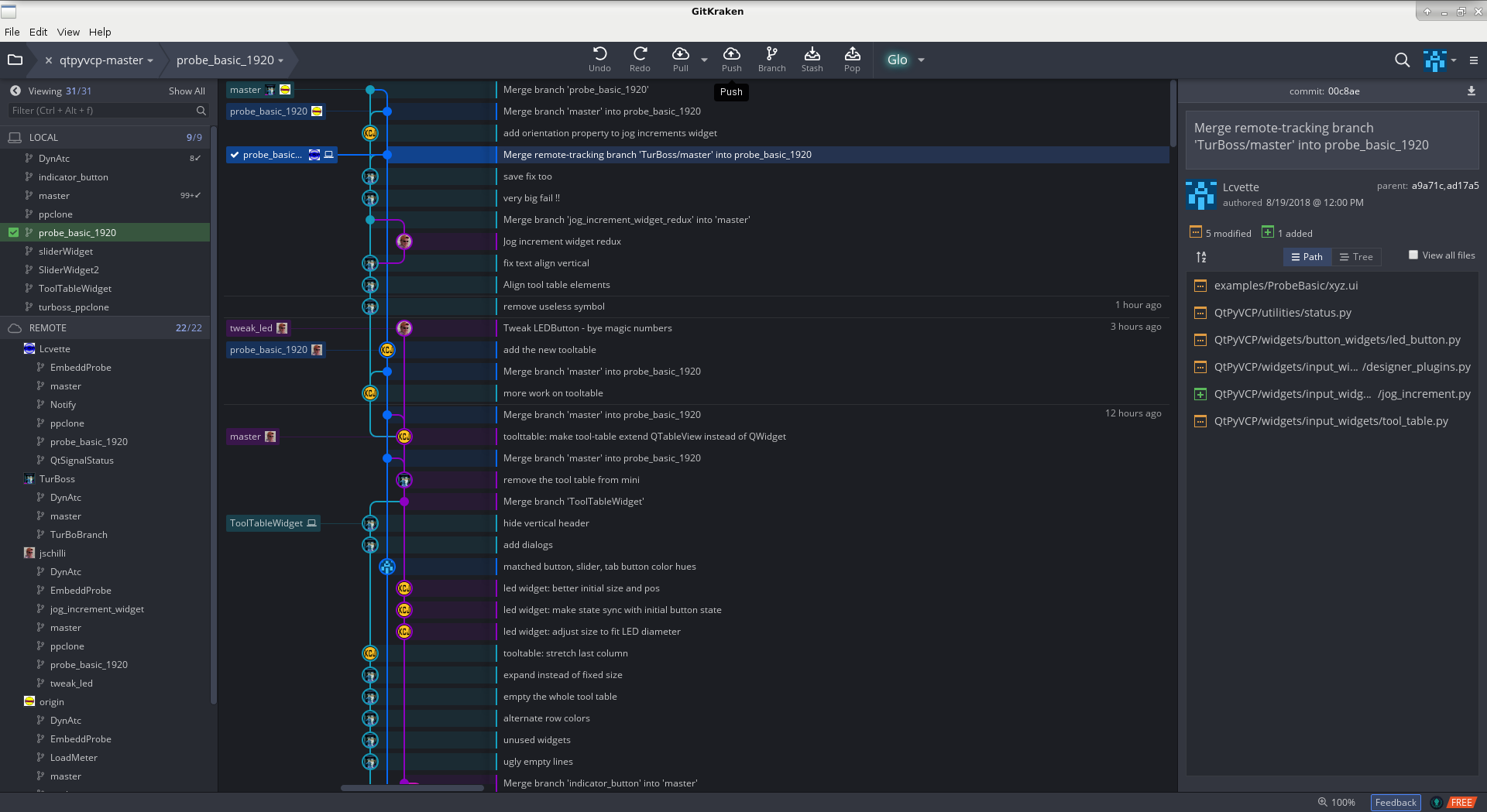Select commit 'very big fail !!'
This screenshot has width=1487, height=812.
[x=531, y=198]
